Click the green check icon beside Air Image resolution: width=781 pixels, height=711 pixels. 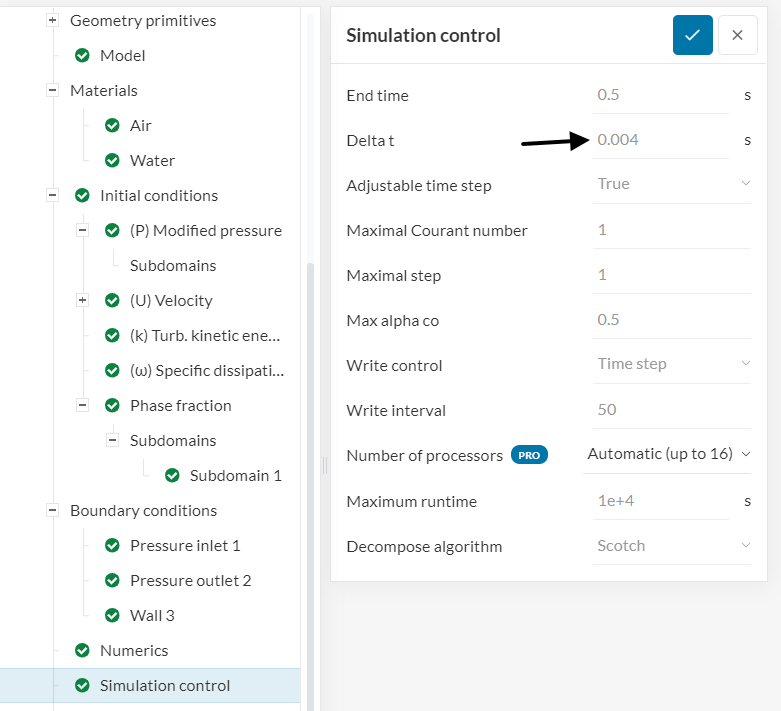coord(112,126)
